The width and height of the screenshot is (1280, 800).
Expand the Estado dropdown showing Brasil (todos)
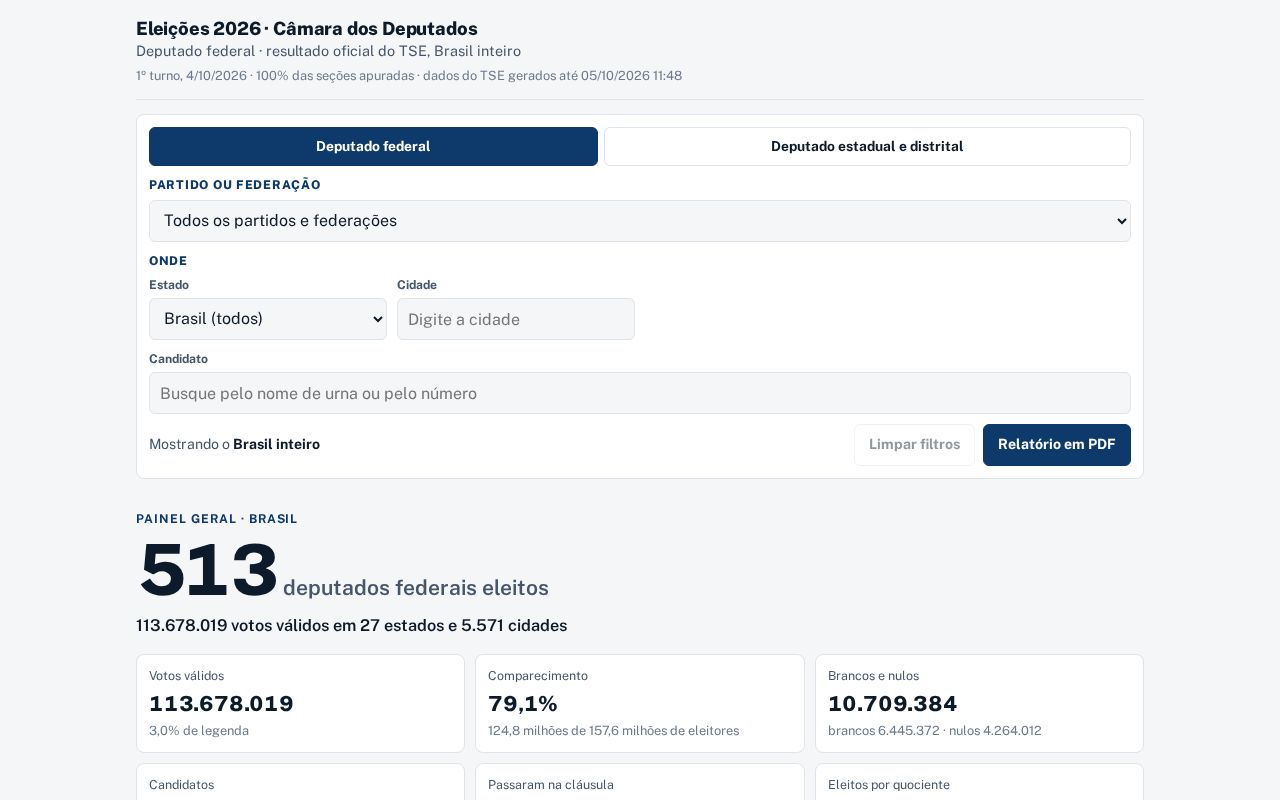click(x=268, y=319)
